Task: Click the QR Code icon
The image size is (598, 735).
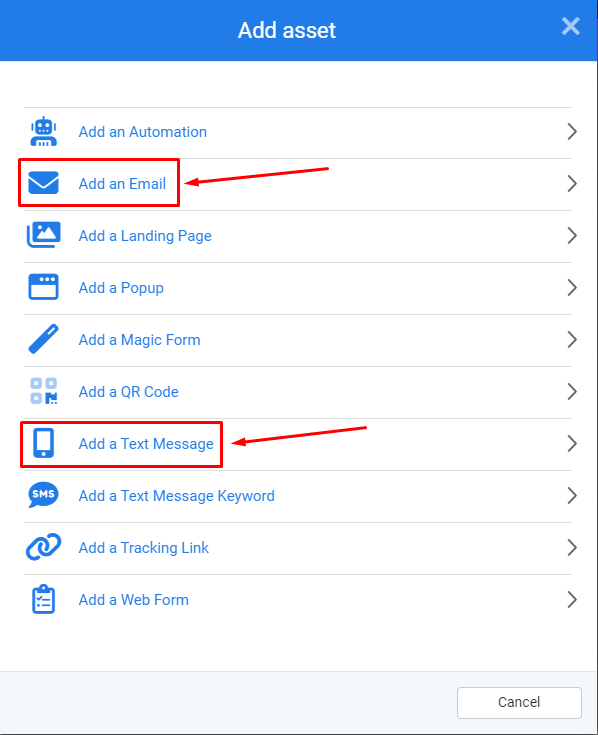Action: [44, 391]
